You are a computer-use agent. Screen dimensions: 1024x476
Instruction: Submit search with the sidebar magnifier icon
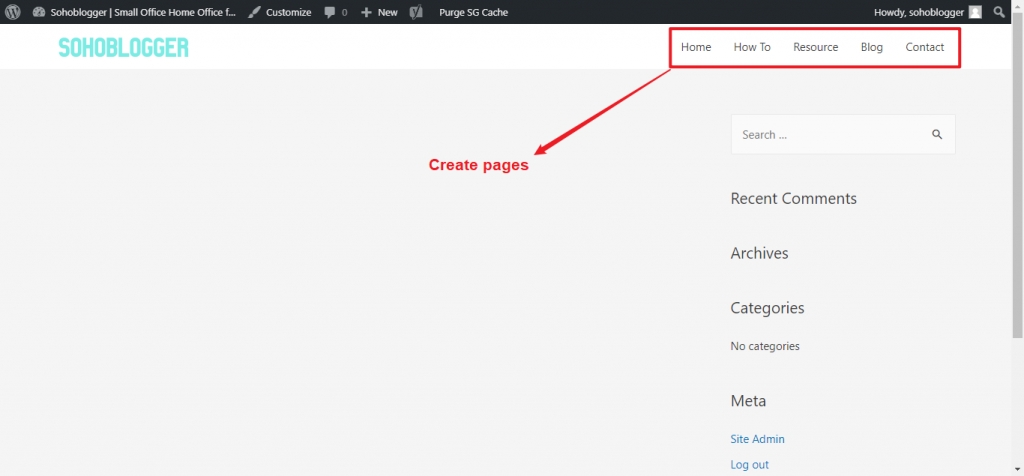tap(937, 135)
